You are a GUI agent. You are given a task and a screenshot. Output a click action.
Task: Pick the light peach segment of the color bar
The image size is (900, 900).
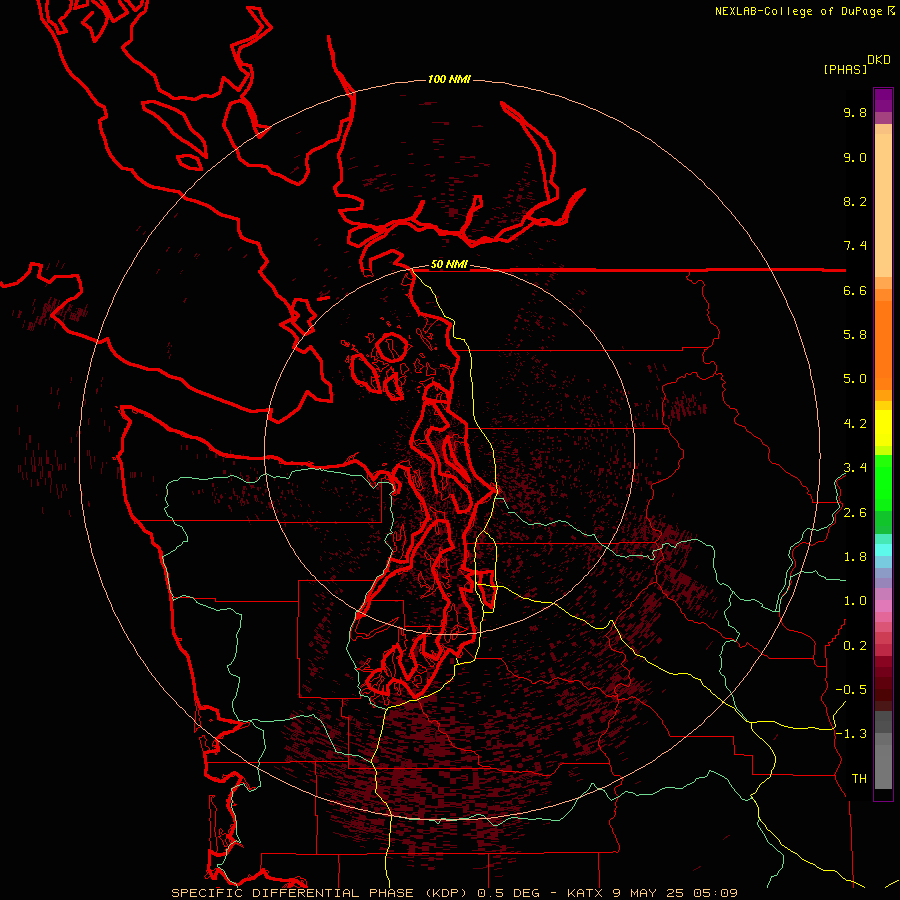tap(883, 205)
